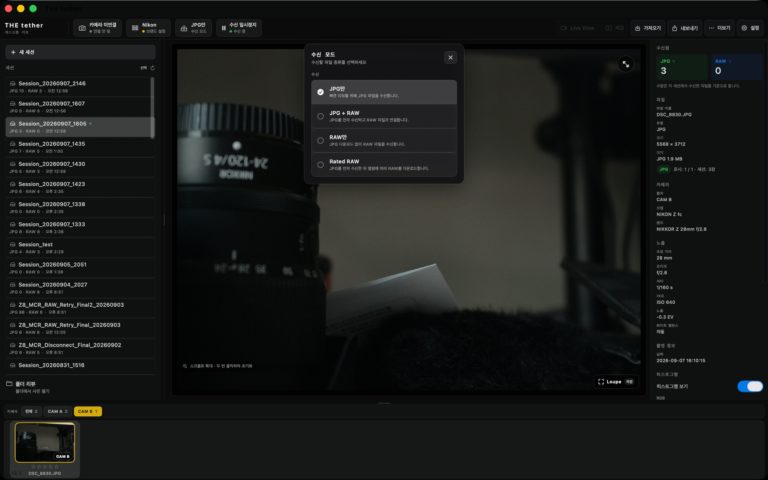Click the import button in top bar
The width and height of the screenshot is (768, 480).
point(648,28)
